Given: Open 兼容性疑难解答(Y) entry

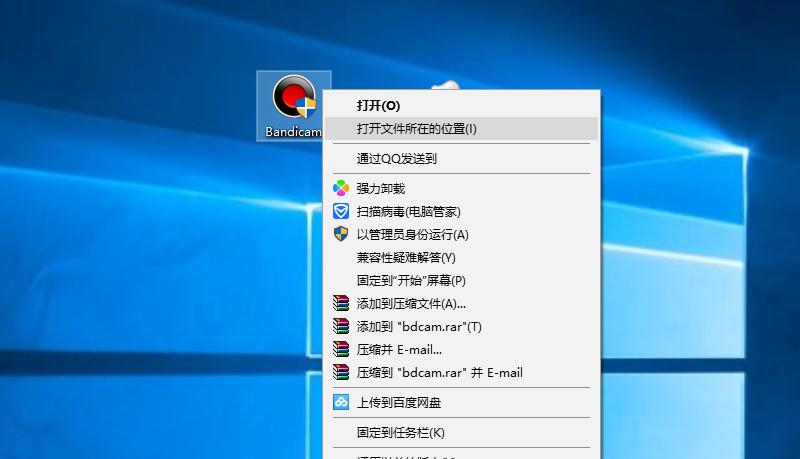Looking at the screenshot, I should point(406,258).
